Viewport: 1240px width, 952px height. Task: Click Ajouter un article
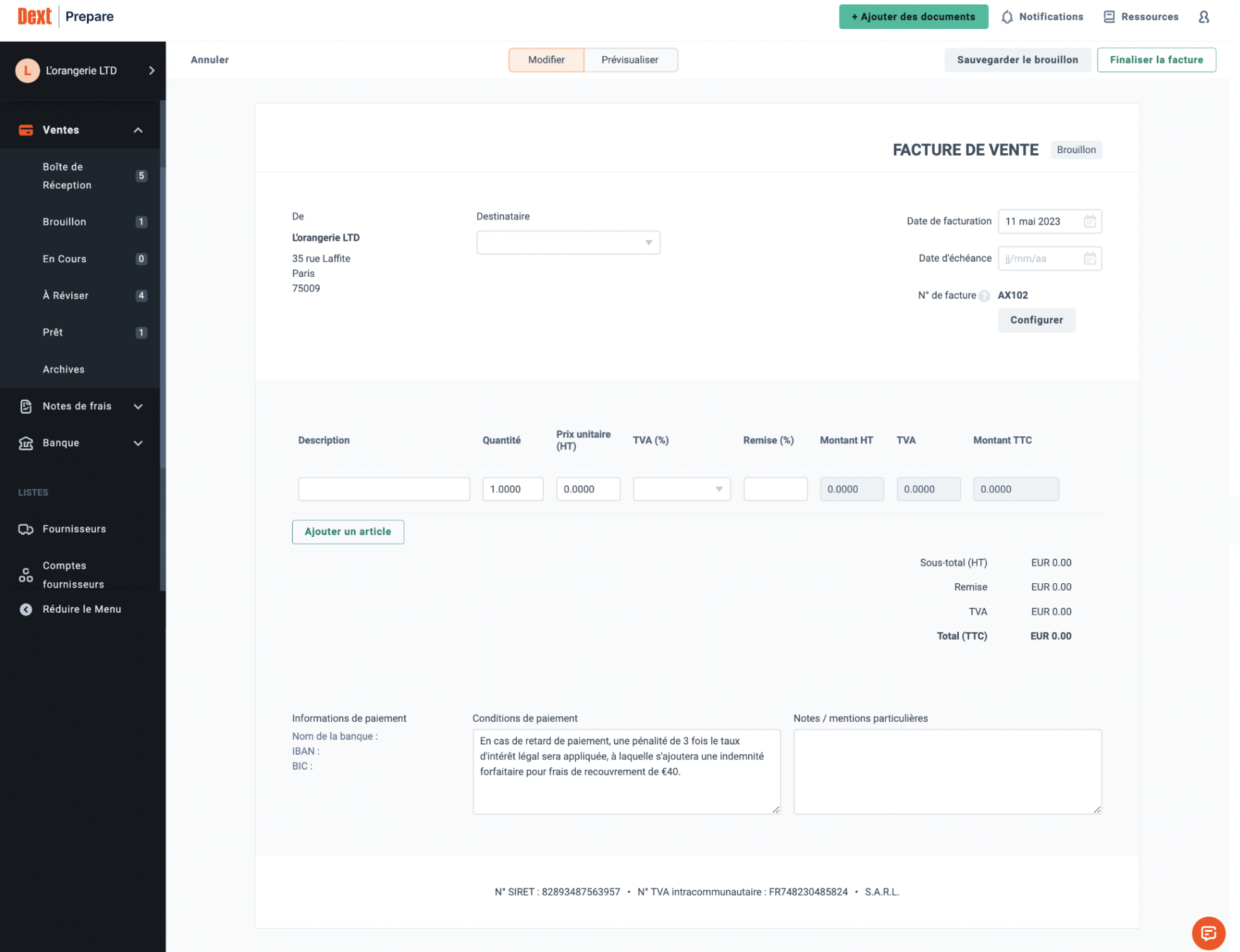pos(348,532)
